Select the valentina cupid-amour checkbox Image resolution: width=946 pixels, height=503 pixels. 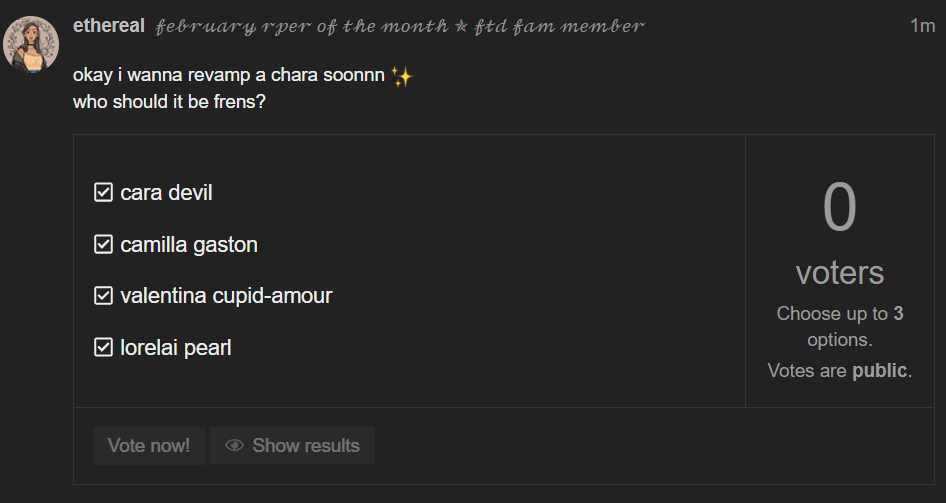click(x=103, y=296)
